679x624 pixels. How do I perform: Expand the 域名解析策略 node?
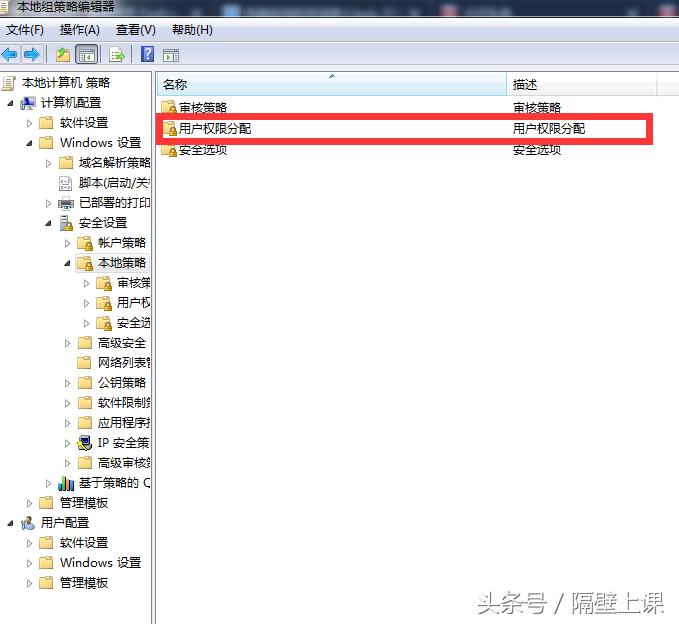(48, 163)
